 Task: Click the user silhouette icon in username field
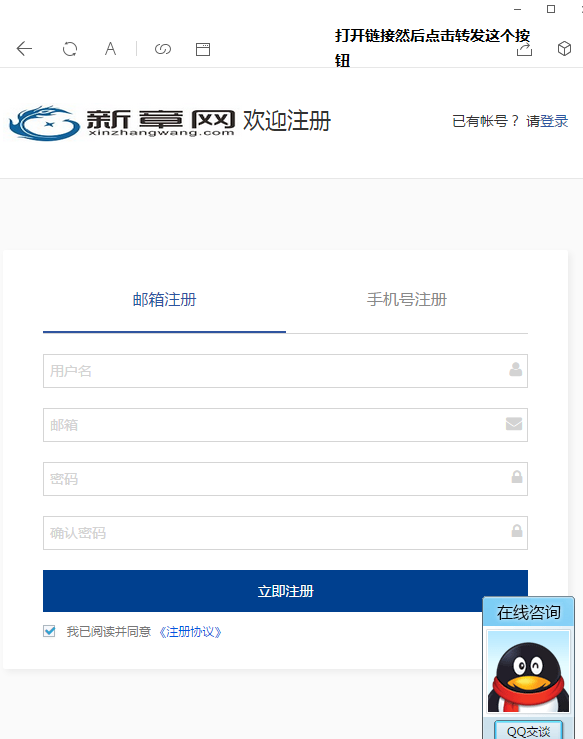[516, 369]
